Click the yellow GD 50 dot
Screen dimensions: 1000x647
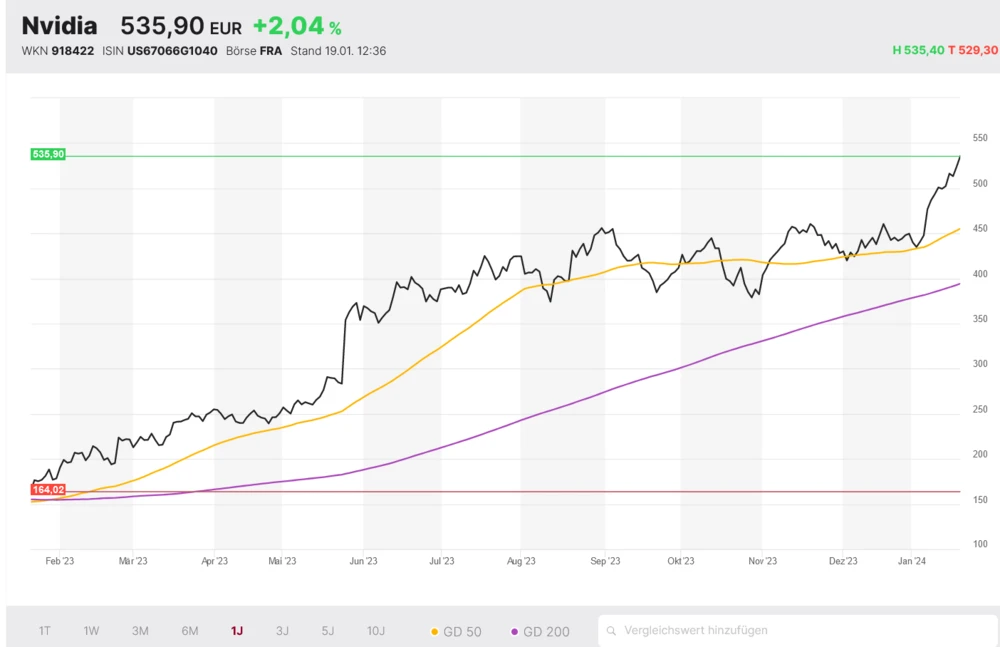tap(434, 632)
